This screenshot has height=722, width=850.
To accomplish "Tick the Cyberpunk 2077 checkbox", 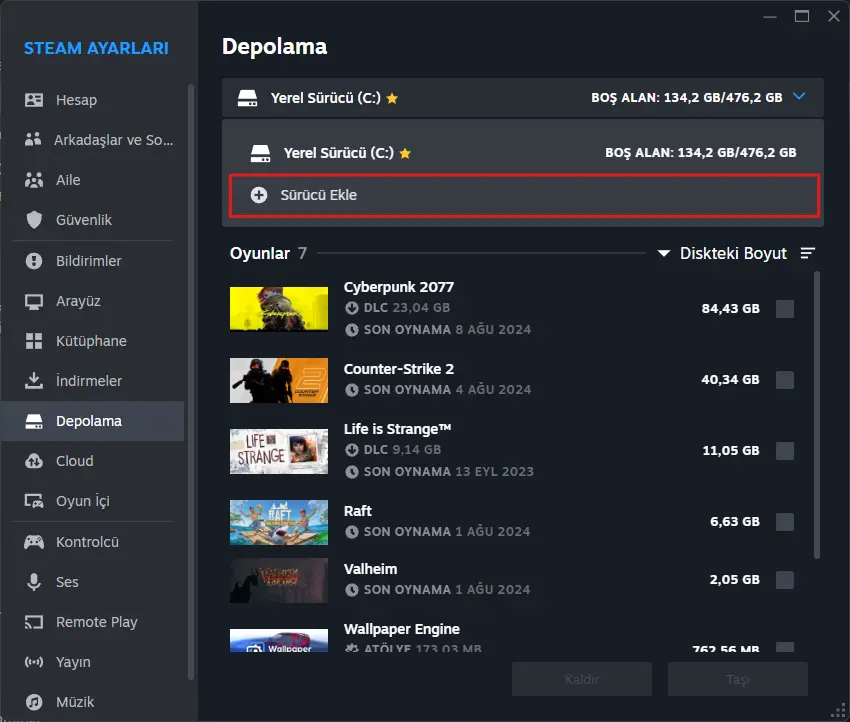I will pos(784,309).
